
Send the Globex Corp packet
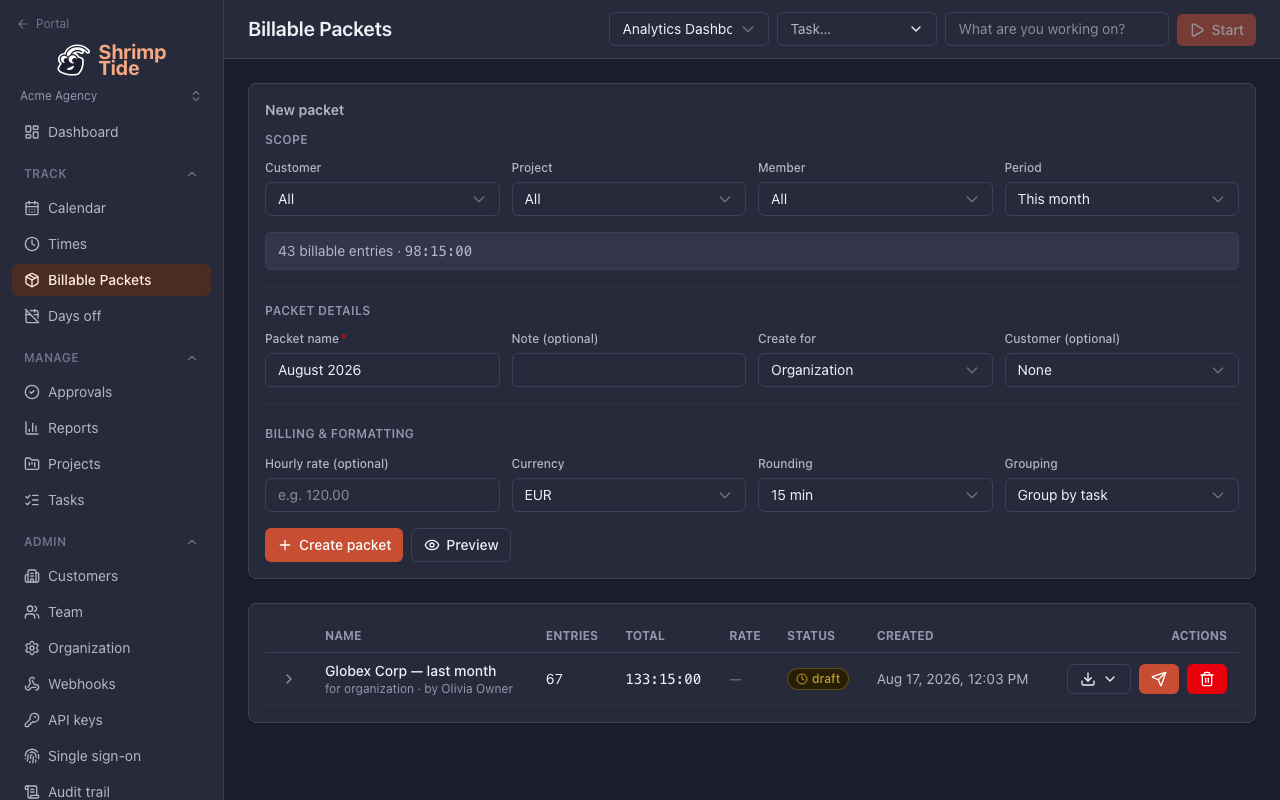(x=1158, y=679)
